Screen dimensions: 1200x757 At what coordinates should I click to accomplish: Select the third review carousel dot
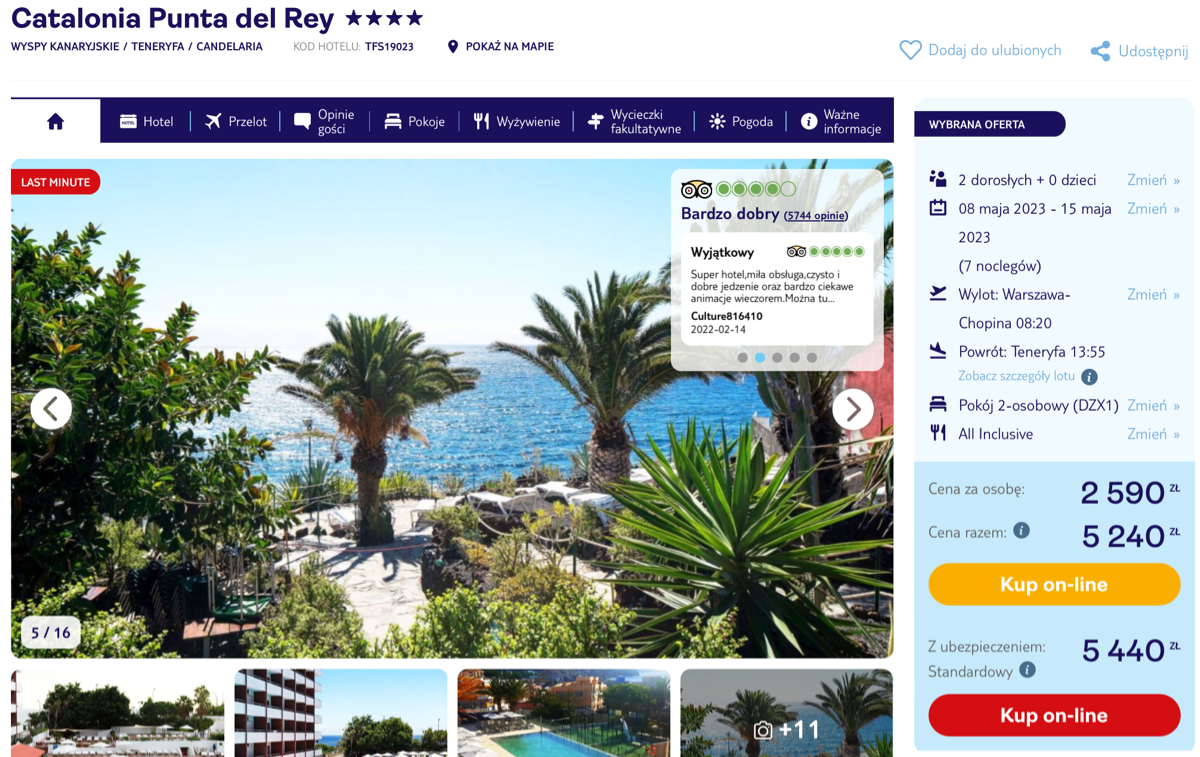click(777, 357)
